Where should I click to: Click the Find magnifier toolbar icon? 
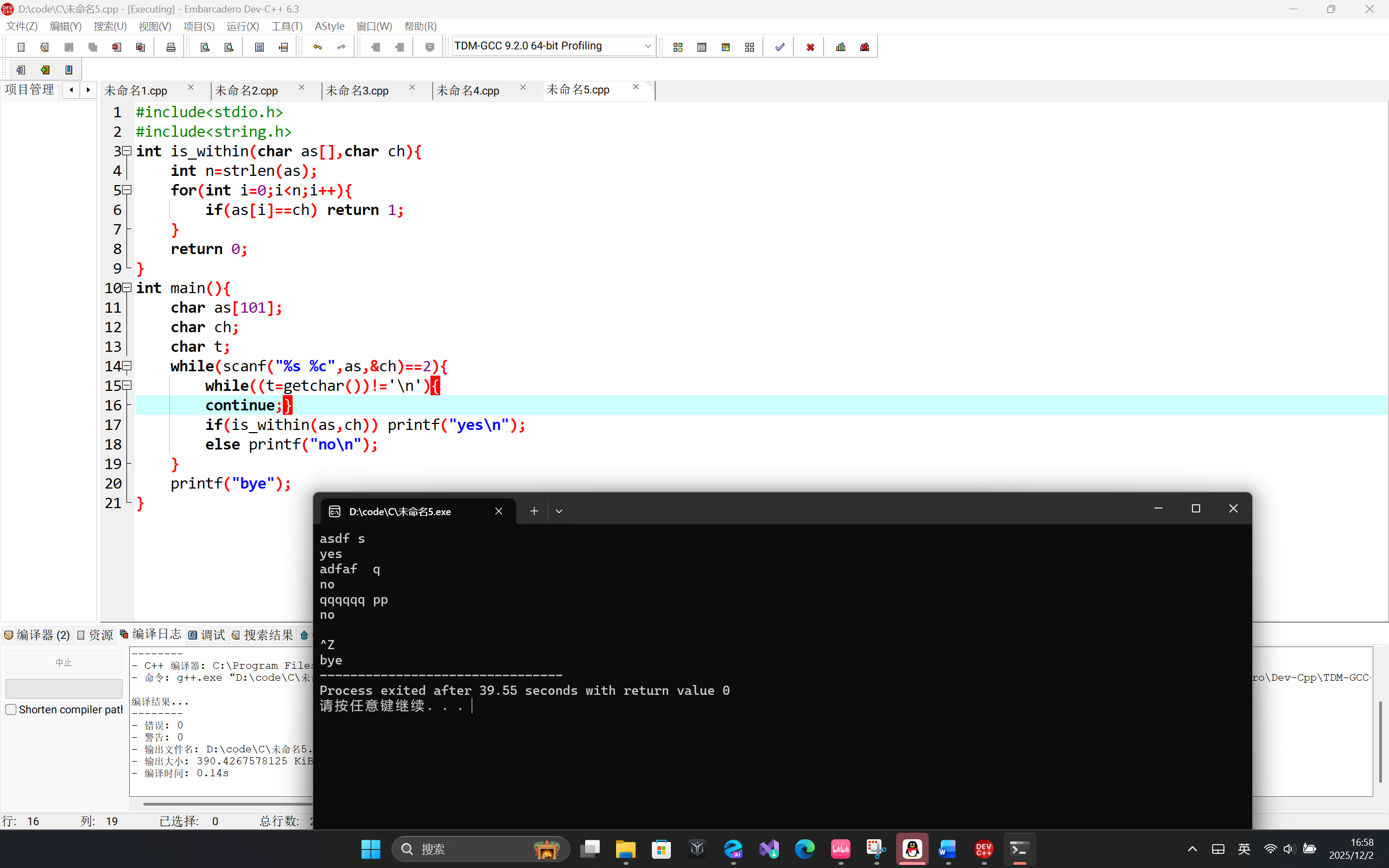205,47
